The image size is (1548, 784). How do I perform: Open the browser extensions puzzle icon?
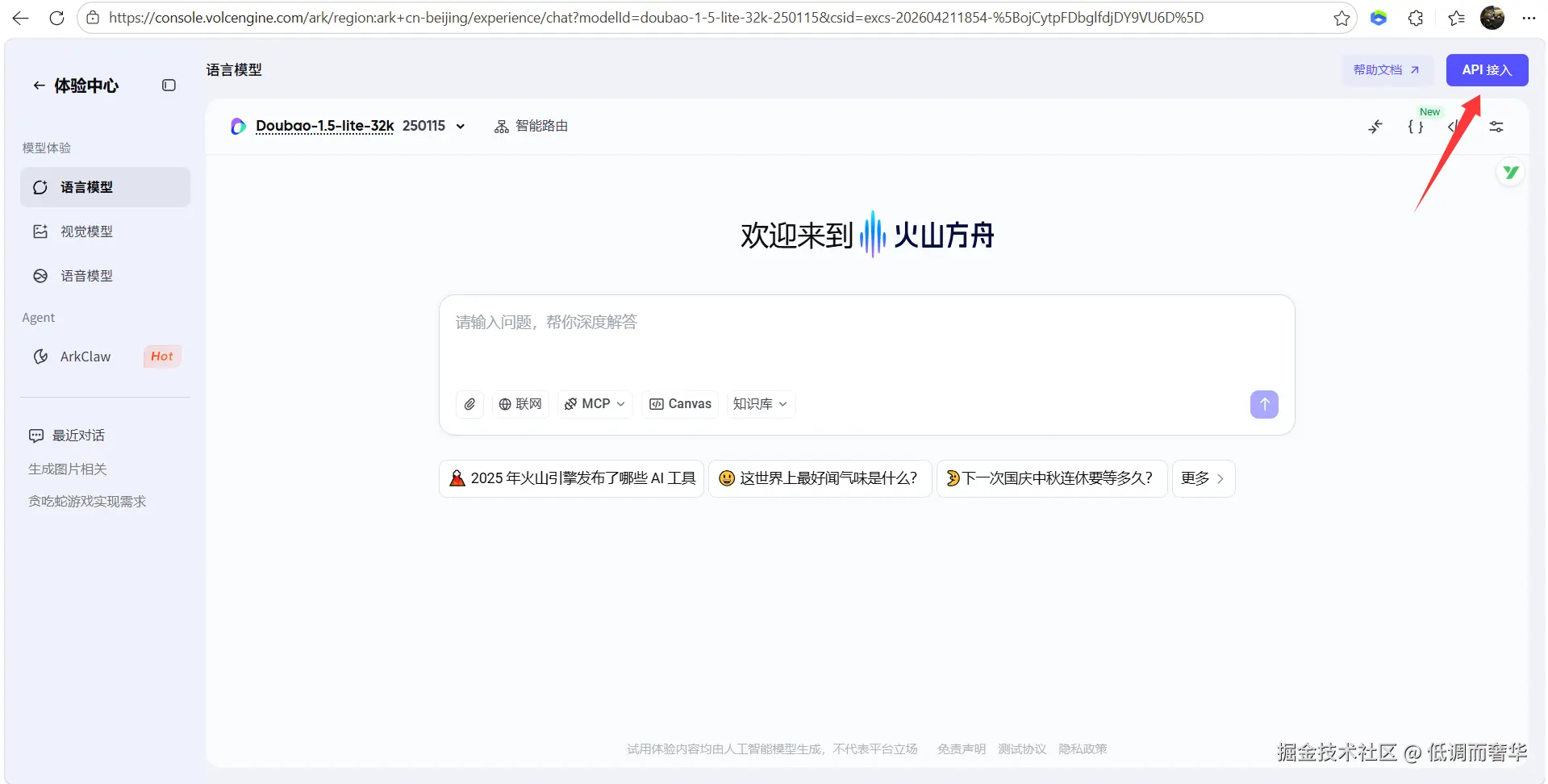[1416, 18]
